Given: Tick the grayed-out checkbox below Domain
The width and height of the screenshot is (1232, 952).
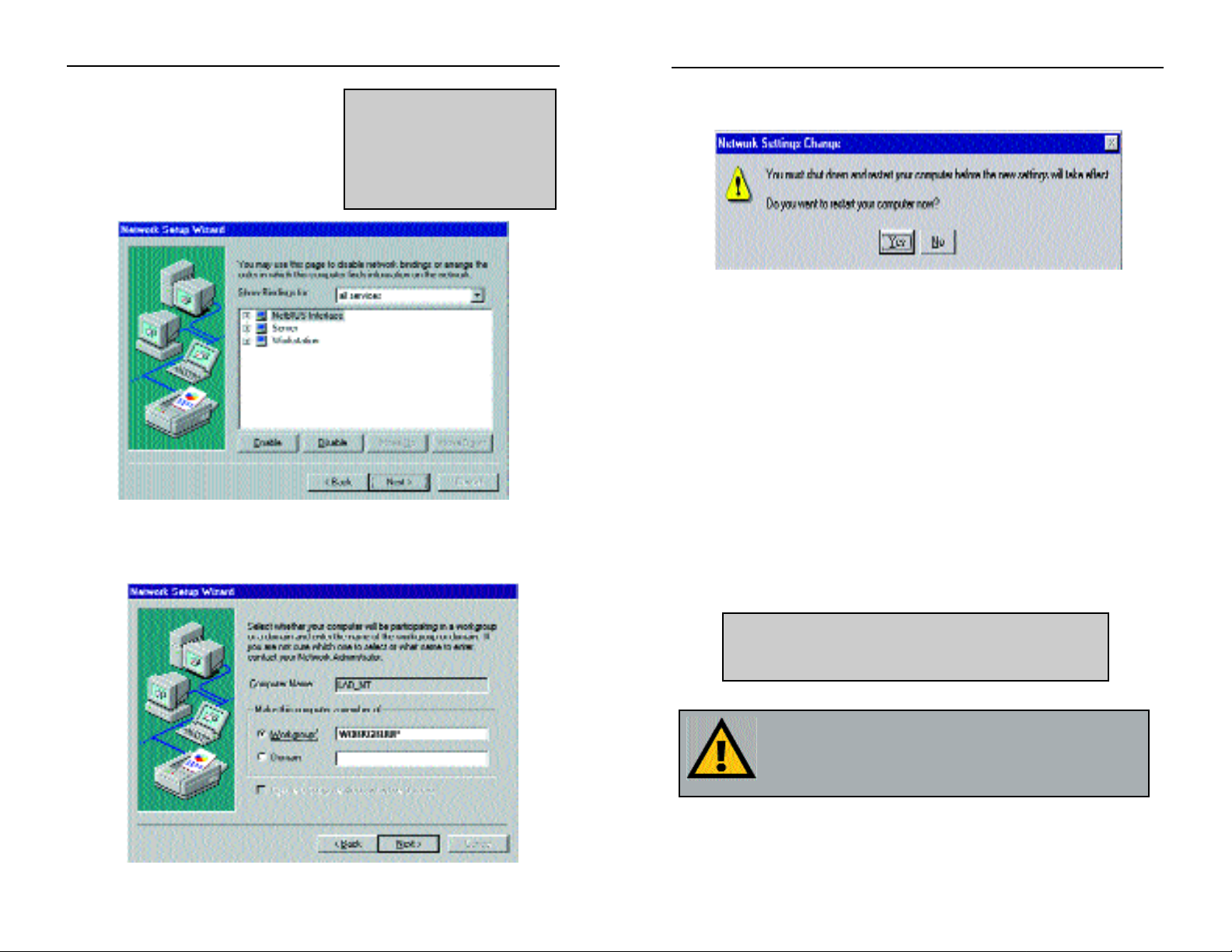Looking at the screenshot, I should click(x=262, y=790).
